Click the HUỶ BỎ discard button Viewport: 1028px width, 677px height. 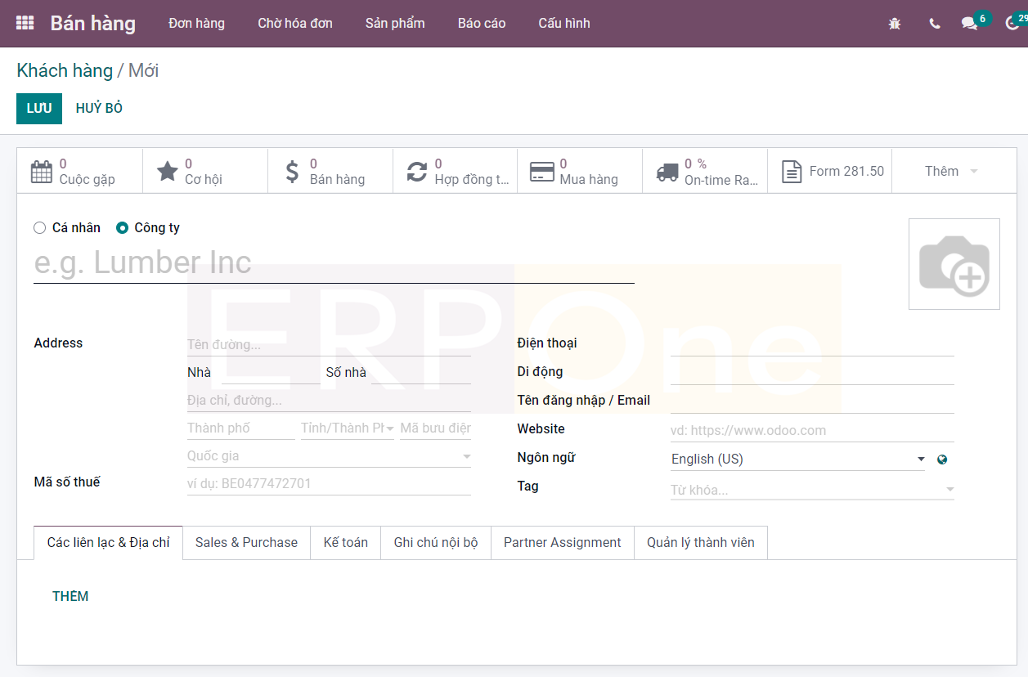[99, 108]
